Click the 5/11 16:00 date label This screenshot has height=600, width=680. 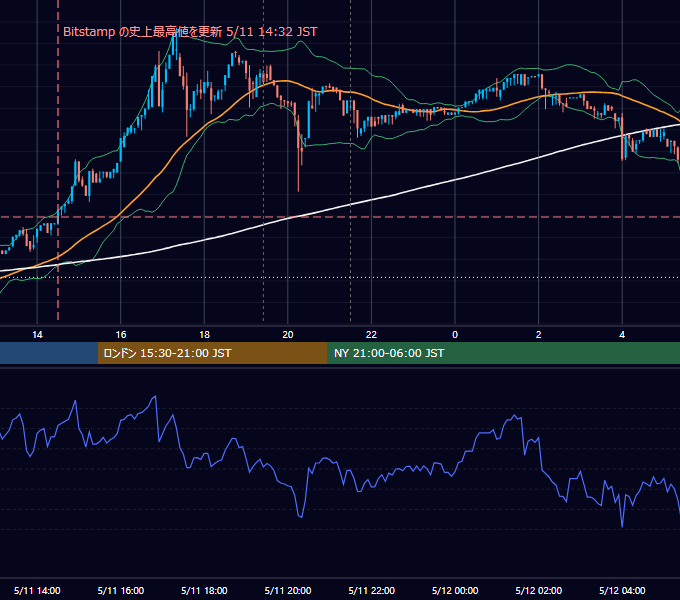pyautogui.click(x=121, y=590)
